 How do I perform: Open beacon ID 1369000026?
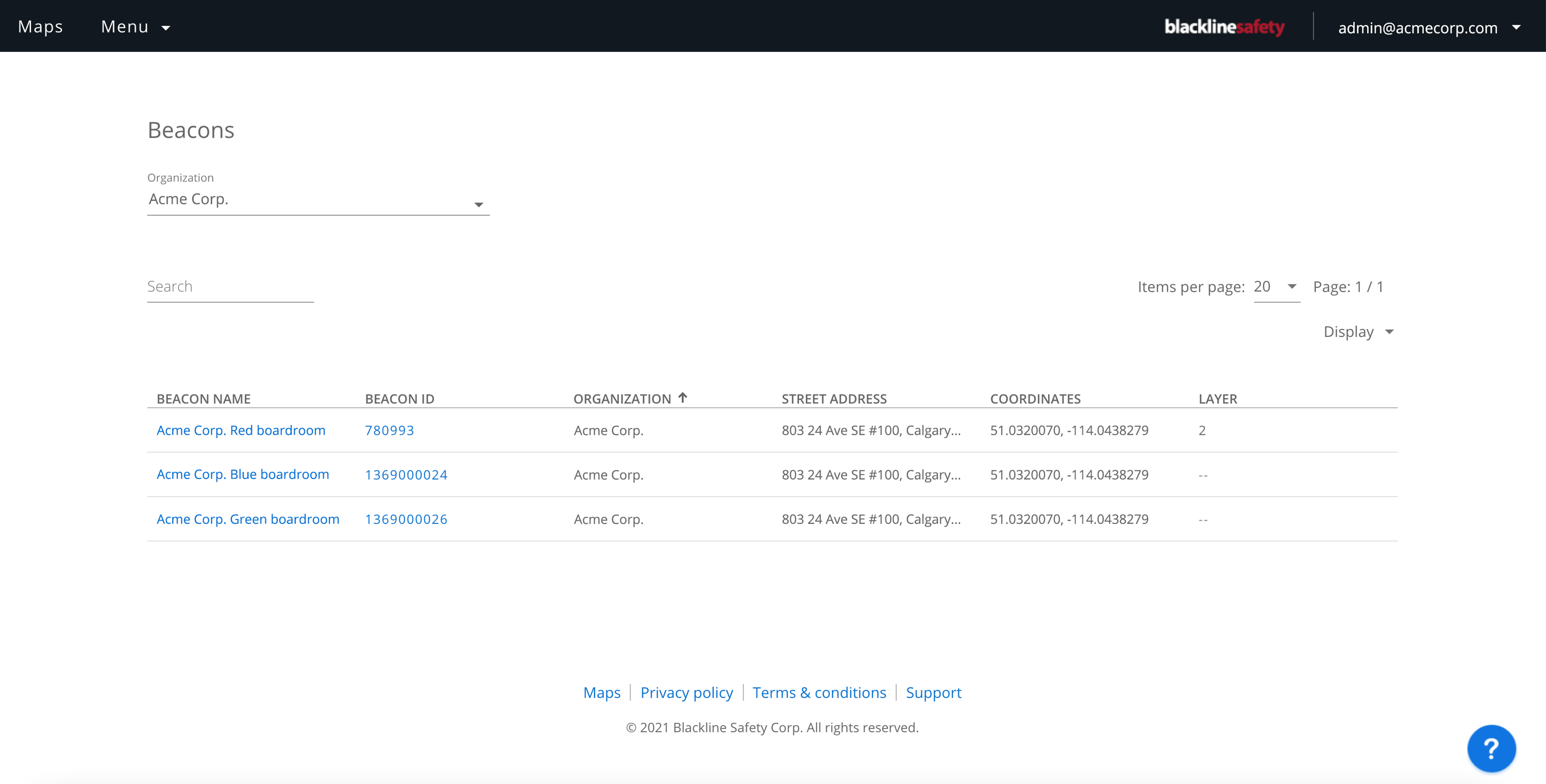[406, 519]
